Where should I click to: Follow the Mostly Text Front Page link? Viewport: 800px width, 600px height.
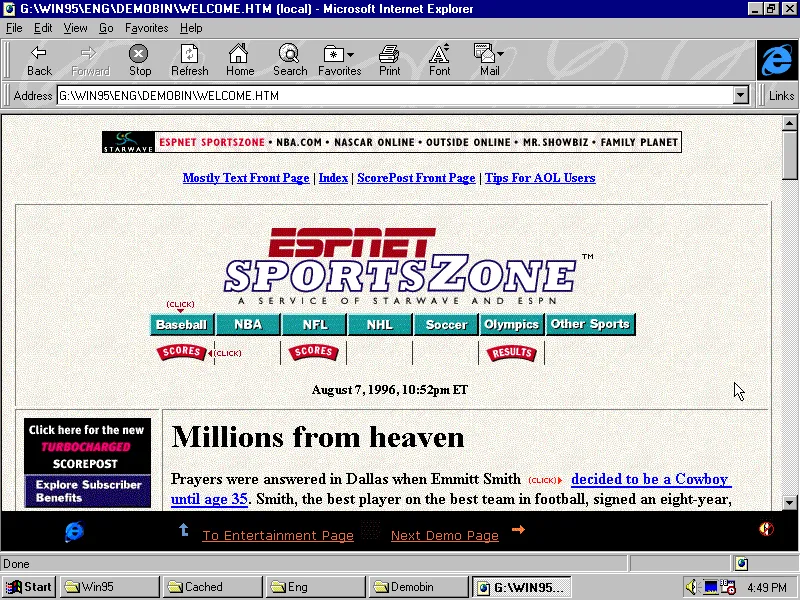coord(245,177)
